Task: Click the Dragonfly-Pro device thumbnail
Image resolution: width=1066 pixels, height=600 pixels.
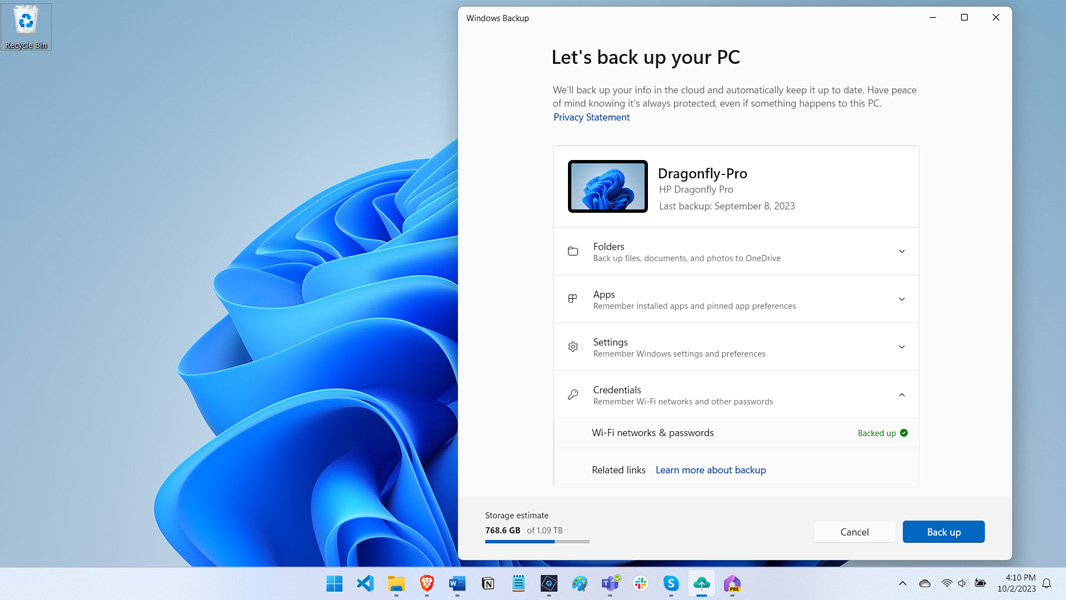Action: click(608, 186)
